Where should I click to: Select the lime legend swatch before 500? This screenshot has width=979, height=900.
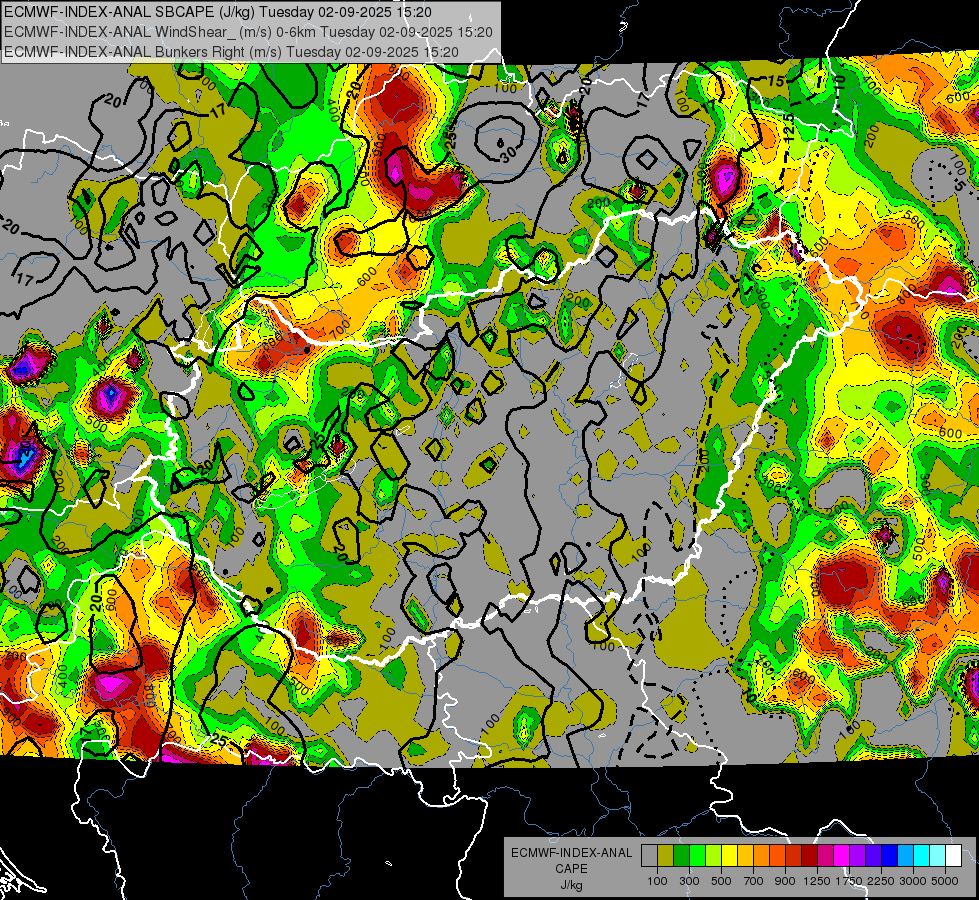[x=713, y=856]
